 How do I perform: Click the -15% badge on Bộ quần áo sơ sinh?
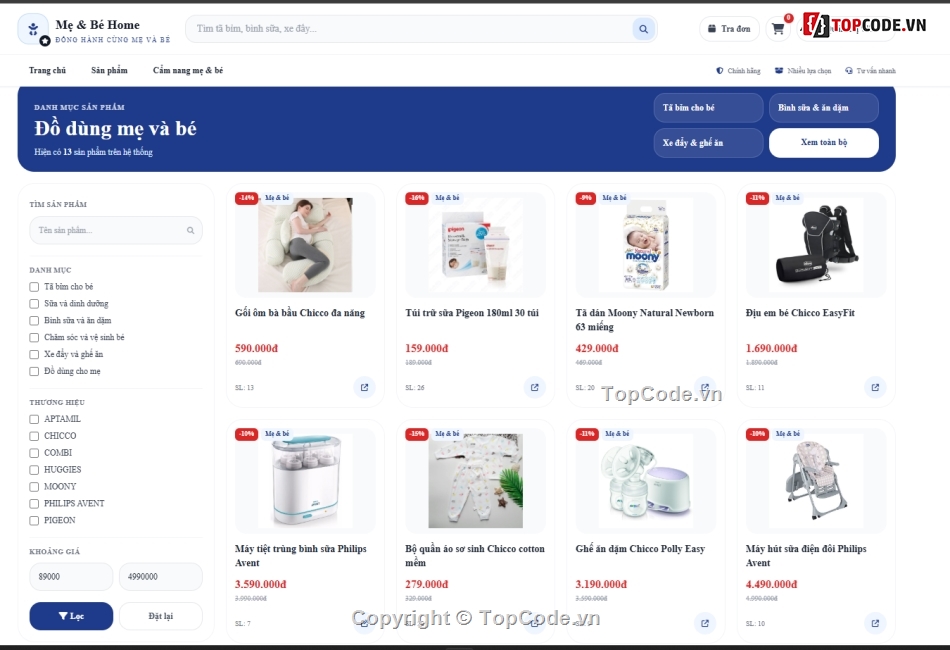pyautogui.click(x=417, y=434)
